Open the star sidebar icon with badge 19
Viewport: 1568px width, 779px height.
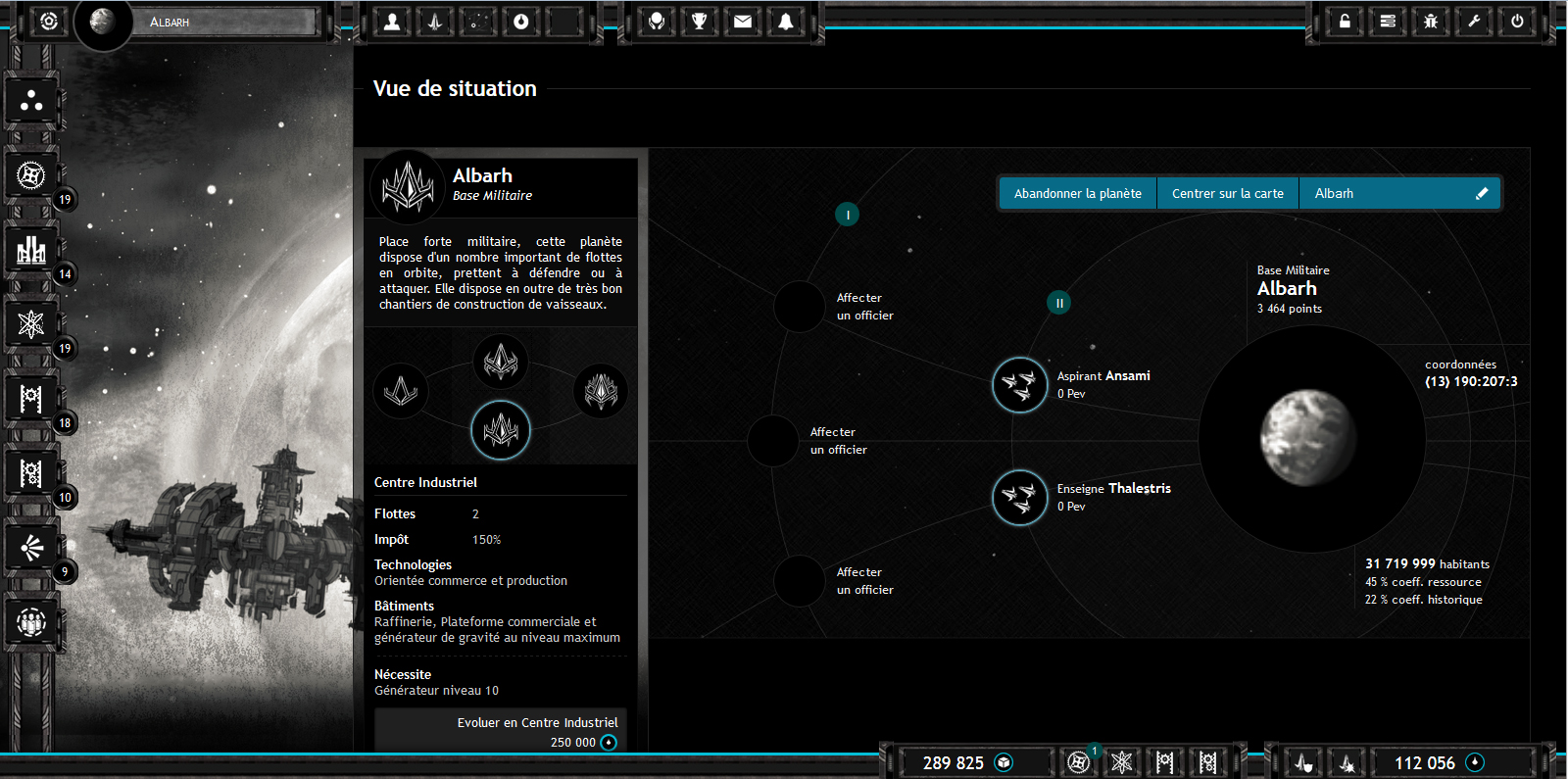pyautogui.click(x=31, y=324)
